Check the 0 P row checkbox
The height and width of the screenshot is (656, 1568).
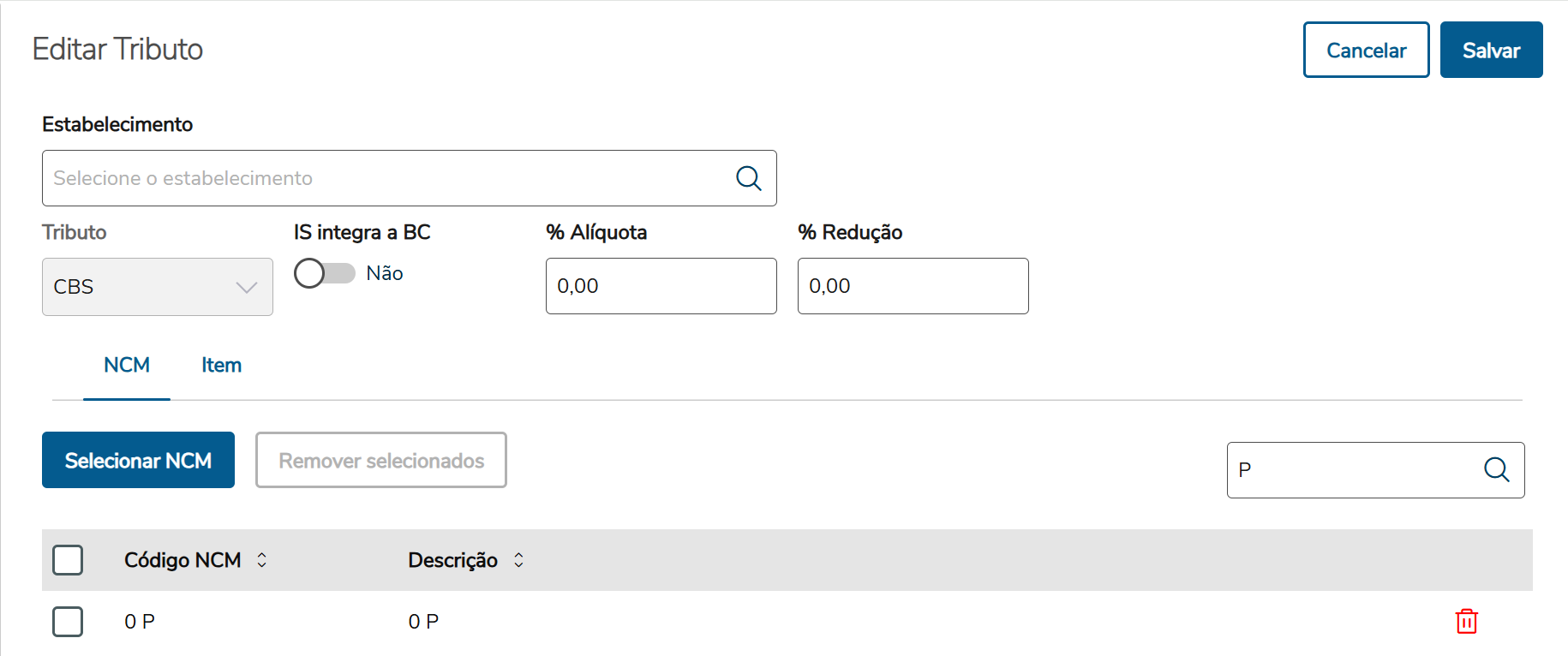point(68,622)
